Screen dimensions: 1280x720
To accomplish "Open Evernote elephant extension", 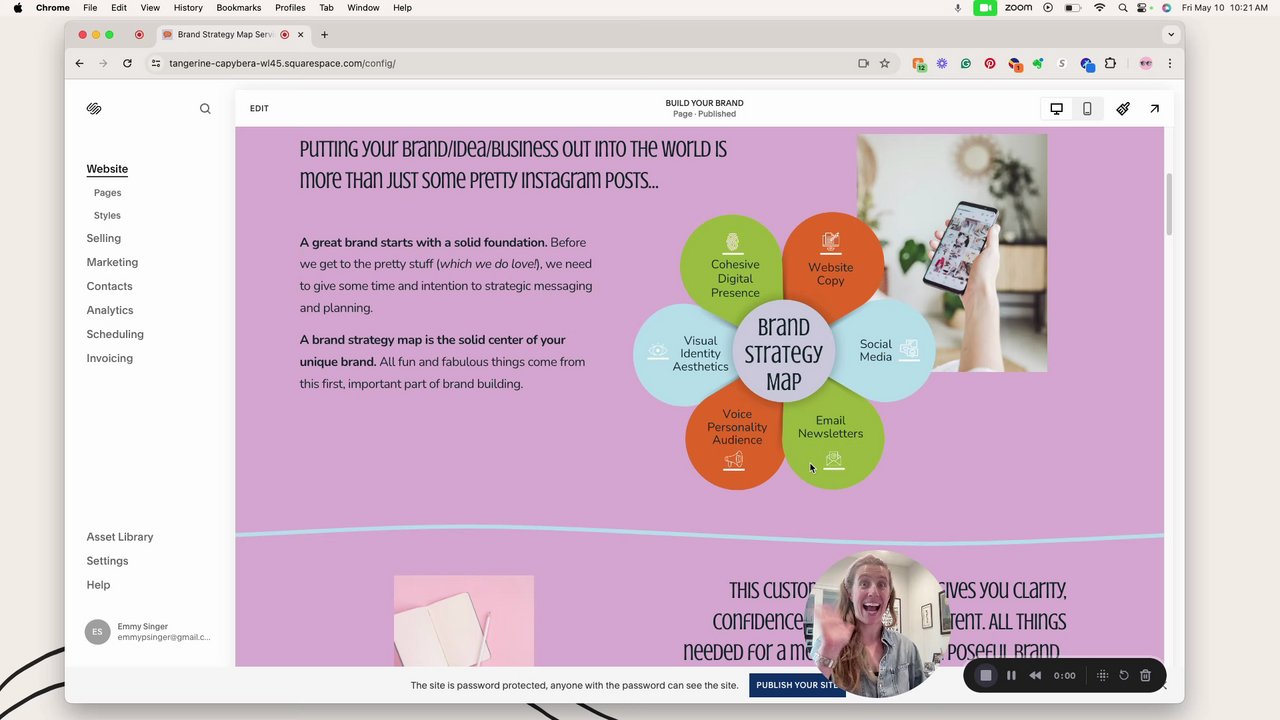I will [1038, 63].
